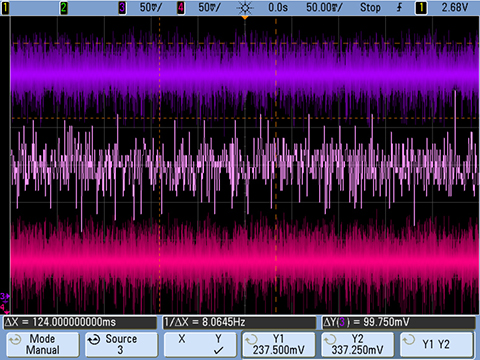This screenshot has width=480, height=360.
Task: Click the Stop acquisition status label
Action: 370,7
